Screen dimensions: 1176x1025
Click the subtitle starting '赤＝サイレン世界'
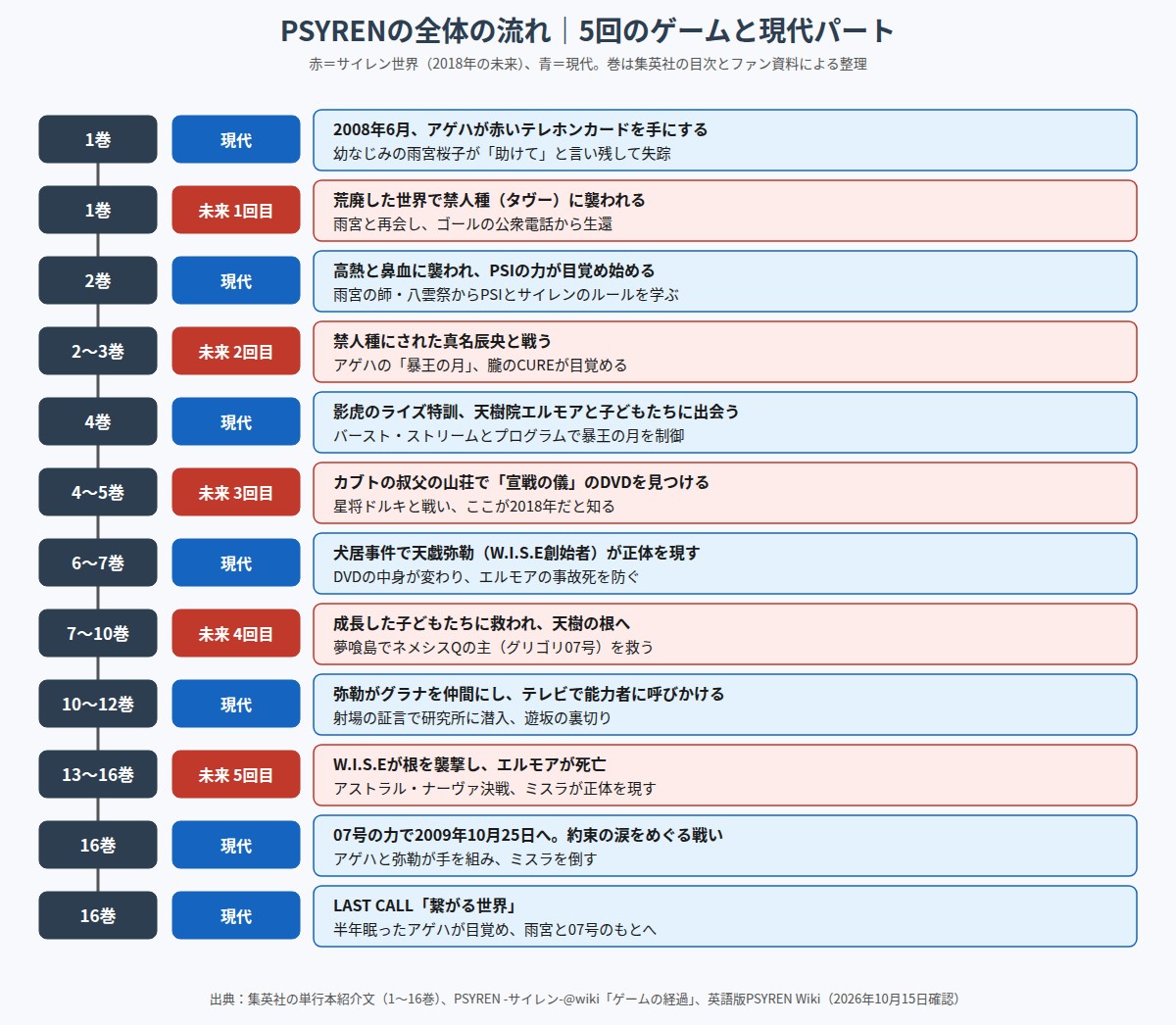[x=588, y=64]
